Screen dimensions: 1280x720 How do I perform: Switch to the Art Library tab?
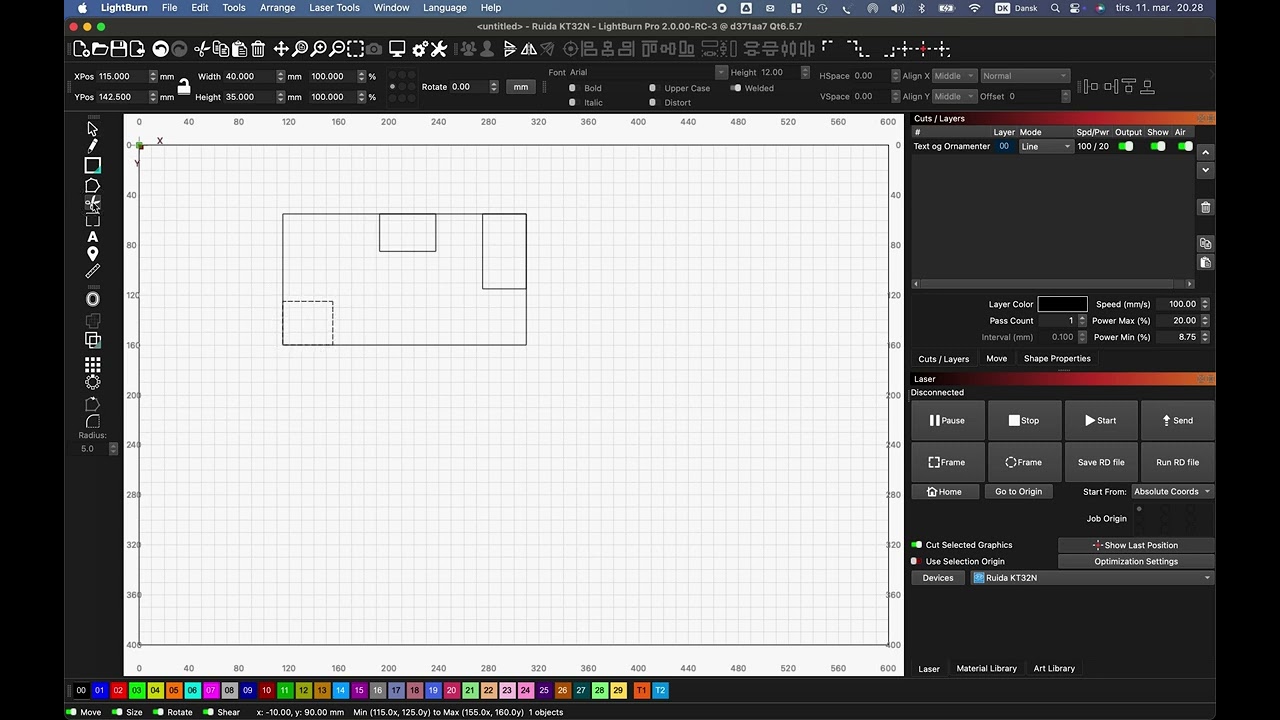pyautogui.click(x=1054, y=668)
